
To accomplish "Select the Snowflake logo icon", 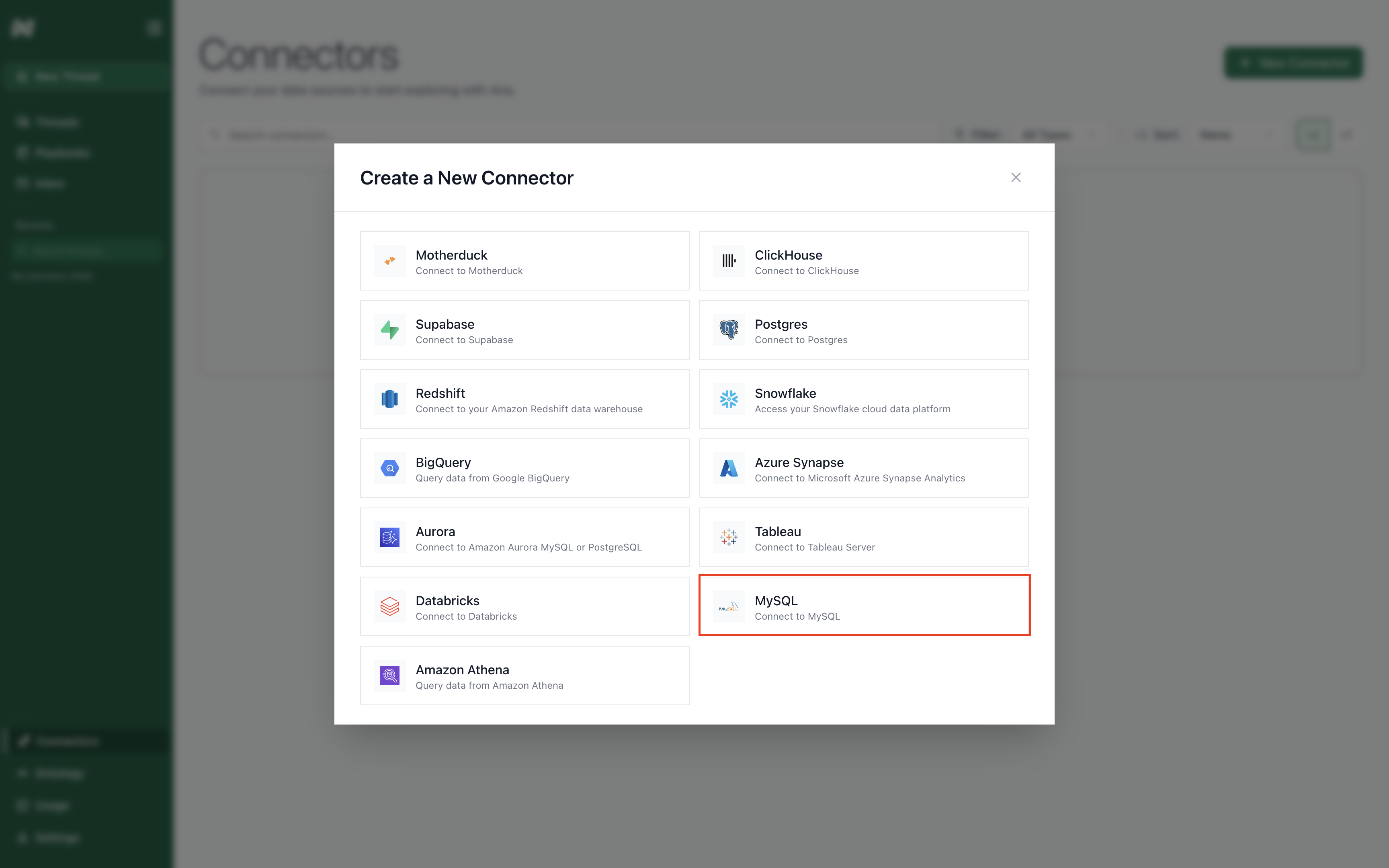I will click(729, 399).
